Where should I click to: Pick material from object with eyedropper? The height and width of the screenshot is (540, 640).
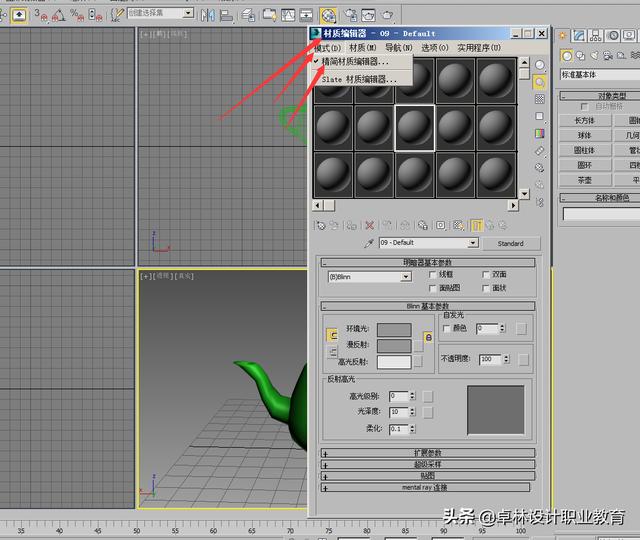point(369,243)
